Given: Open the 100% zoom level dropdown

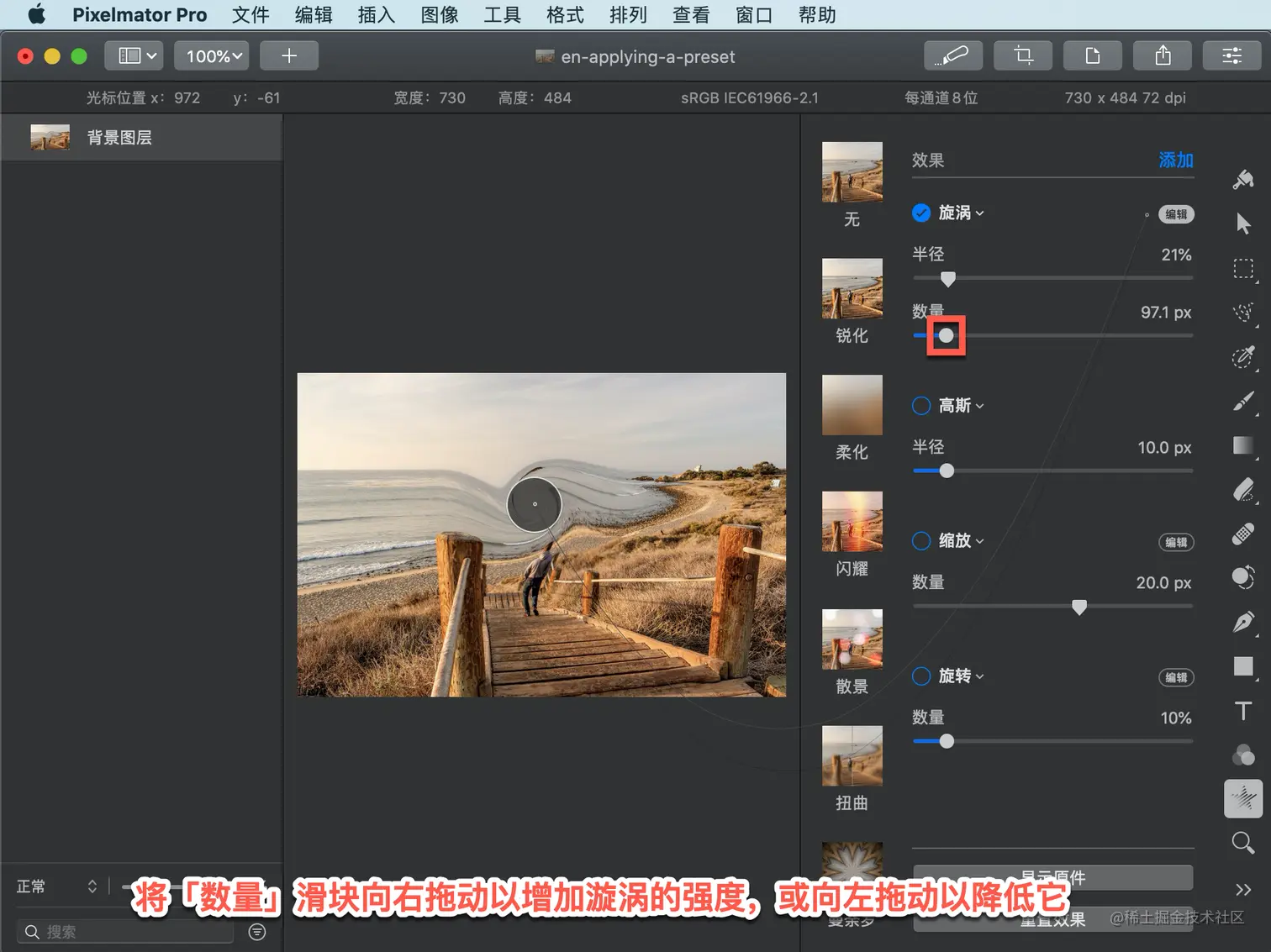Looking at the screenshot, I should coord(211,55).
